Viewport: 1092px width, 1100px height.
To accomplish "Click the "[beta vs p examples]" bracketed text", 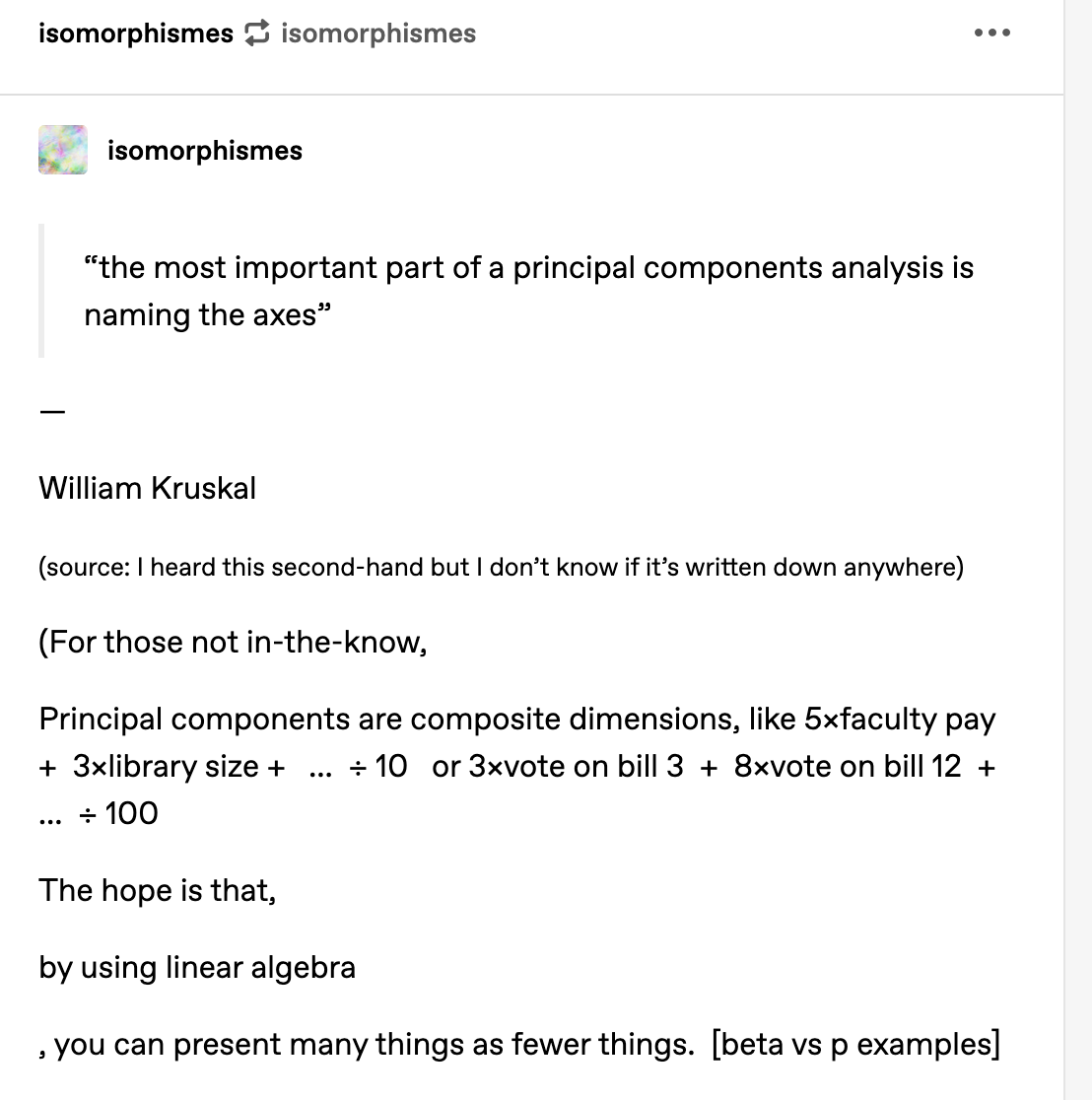I will pyautogui.click(x=855, y=1045).
